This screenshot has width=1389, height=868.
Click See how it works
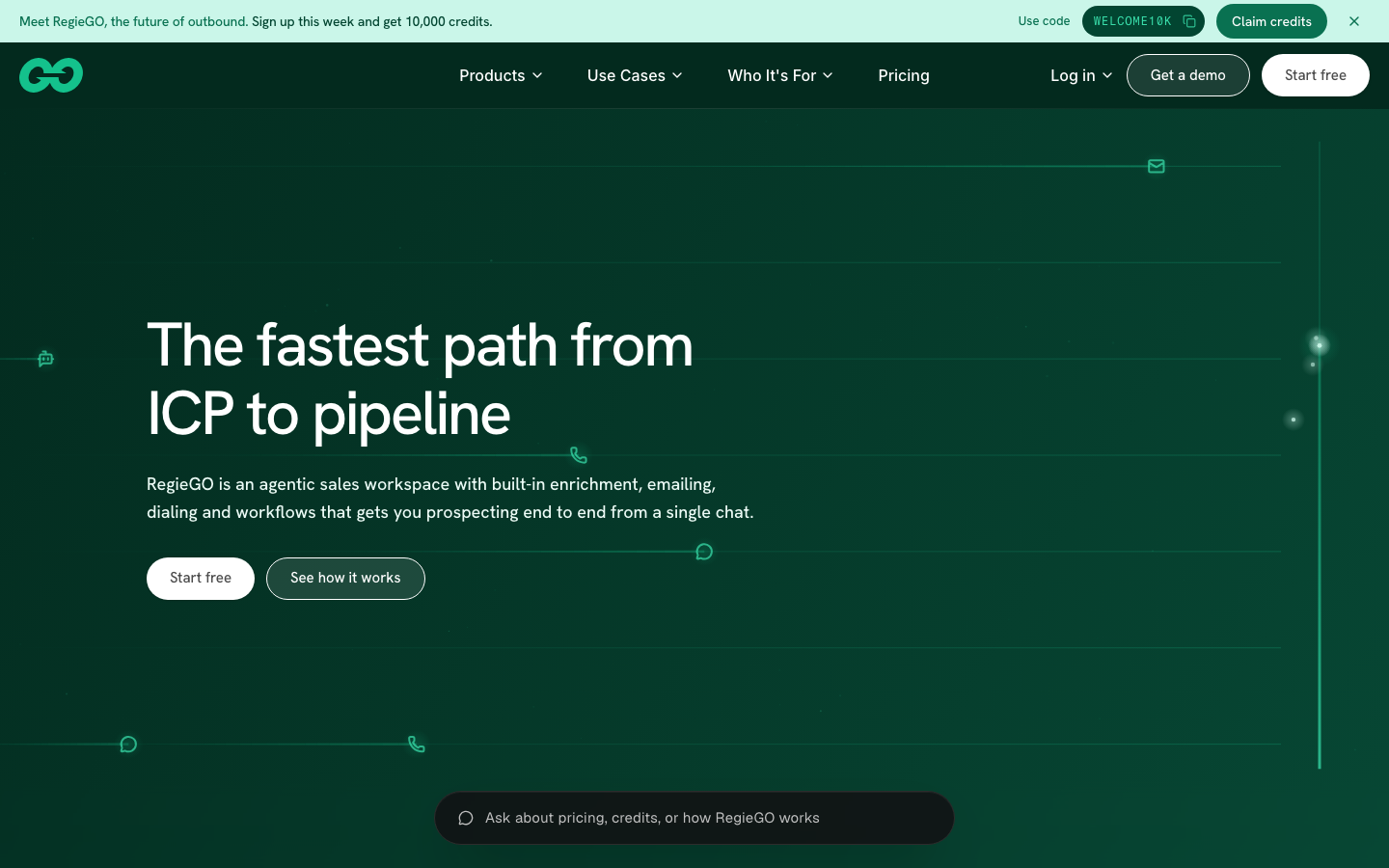click(345, 579)
